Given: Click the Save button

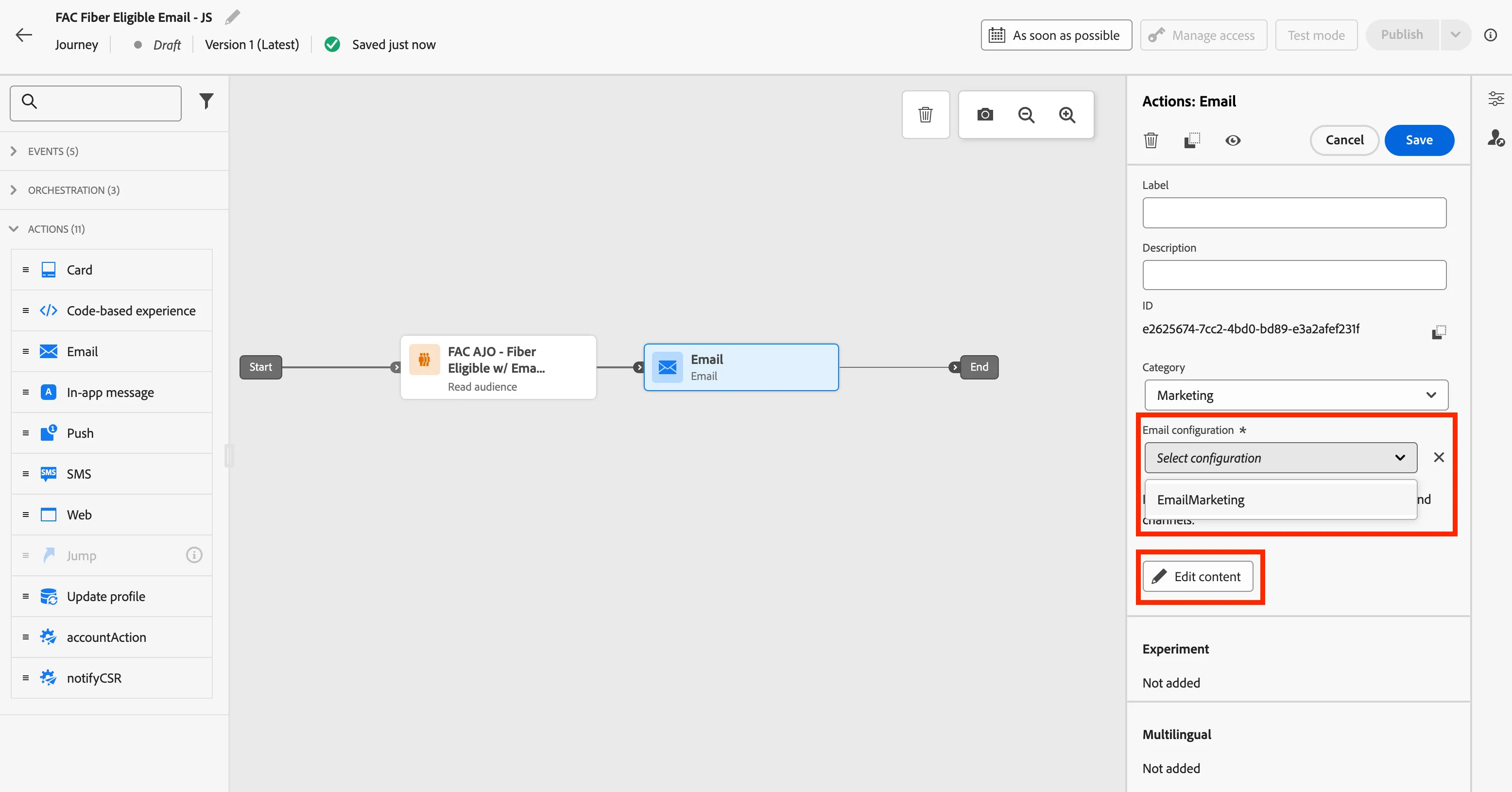Looking at the screenshot, I should [1419, 140].
